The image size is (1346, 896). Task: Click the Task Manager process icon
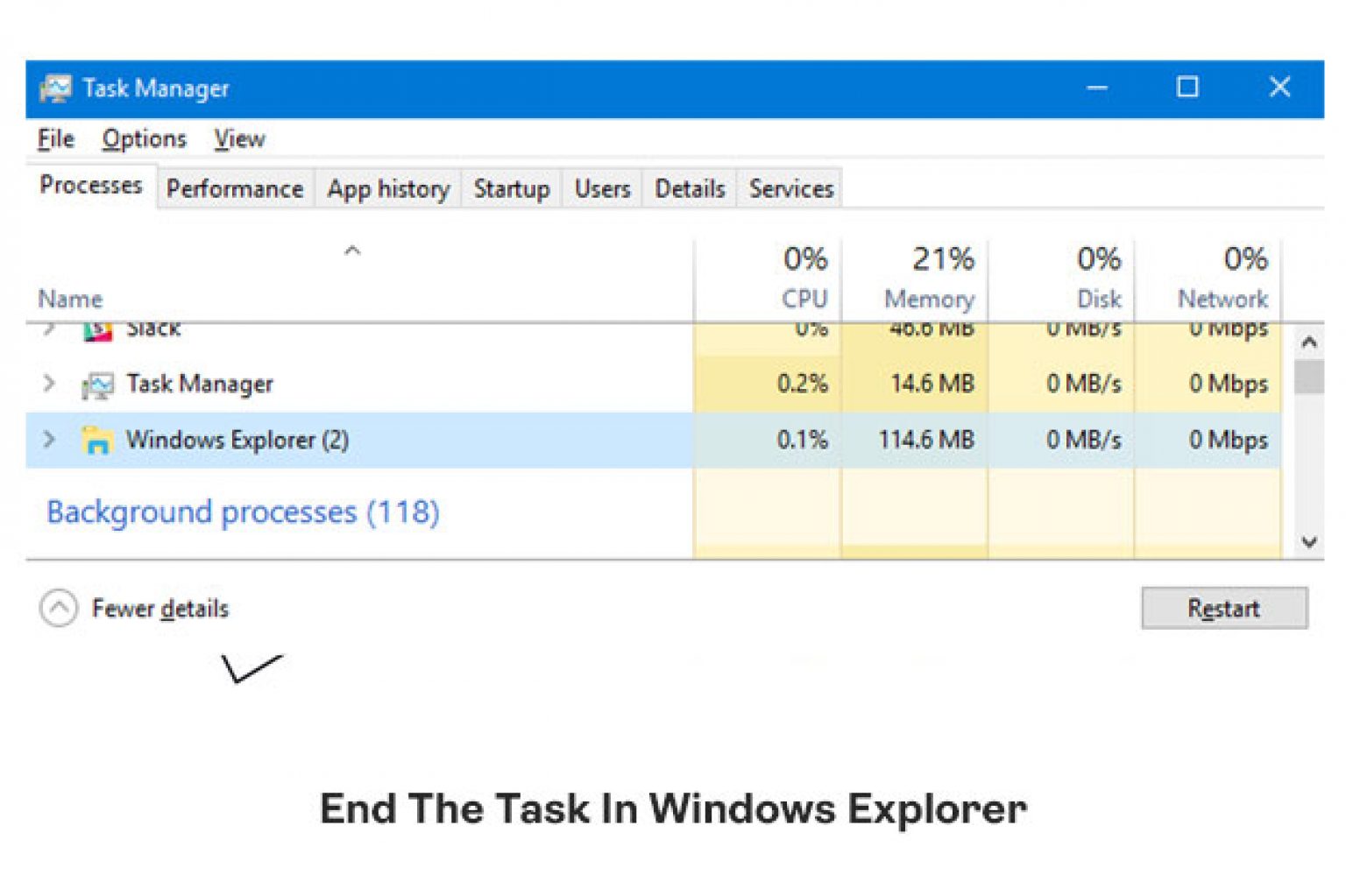pyautogui.click(x=98, y=383)
